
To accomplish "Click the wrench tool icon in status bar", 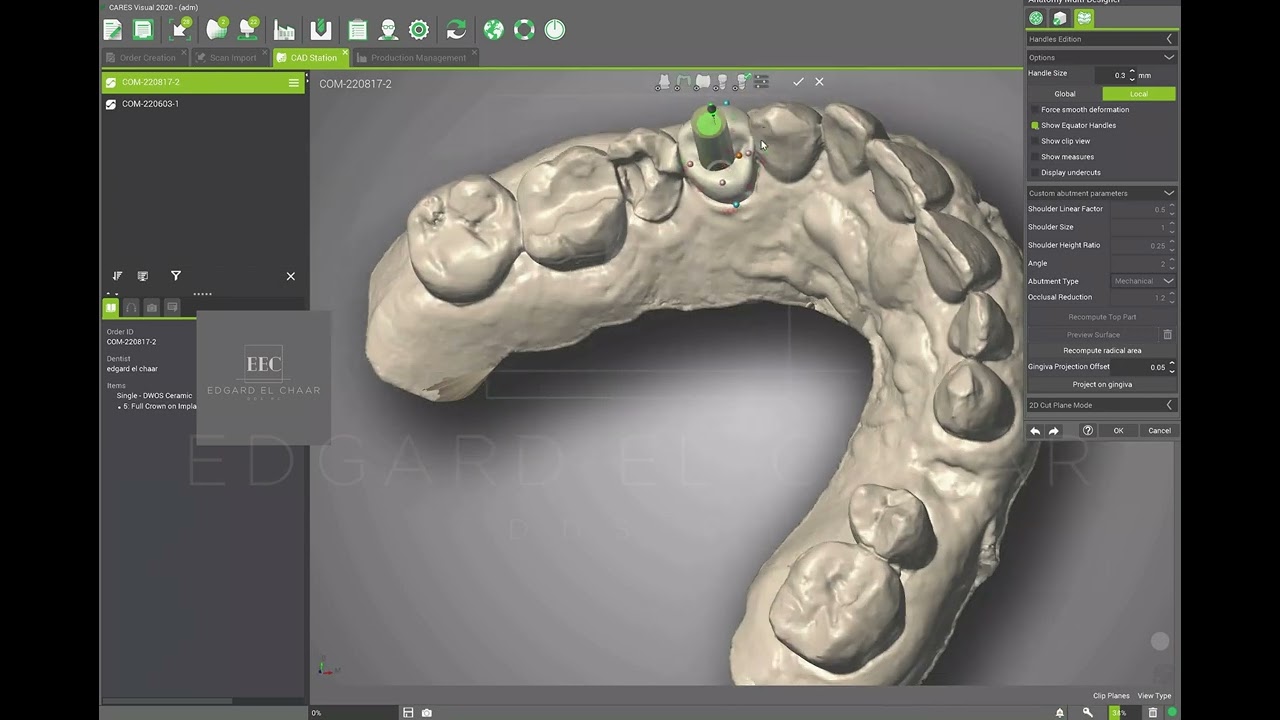I will 1088,713.
